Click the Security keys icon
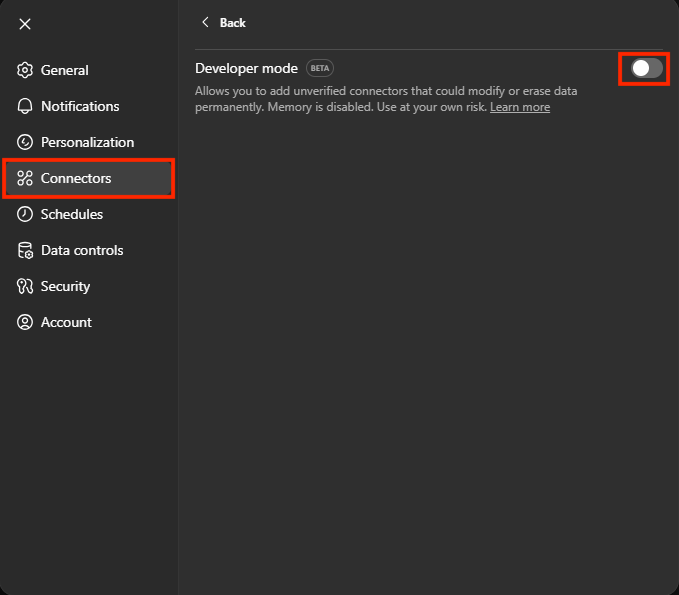Image resolution: width=679 pixels, height=595 pixels. click(x=25, y=286)
